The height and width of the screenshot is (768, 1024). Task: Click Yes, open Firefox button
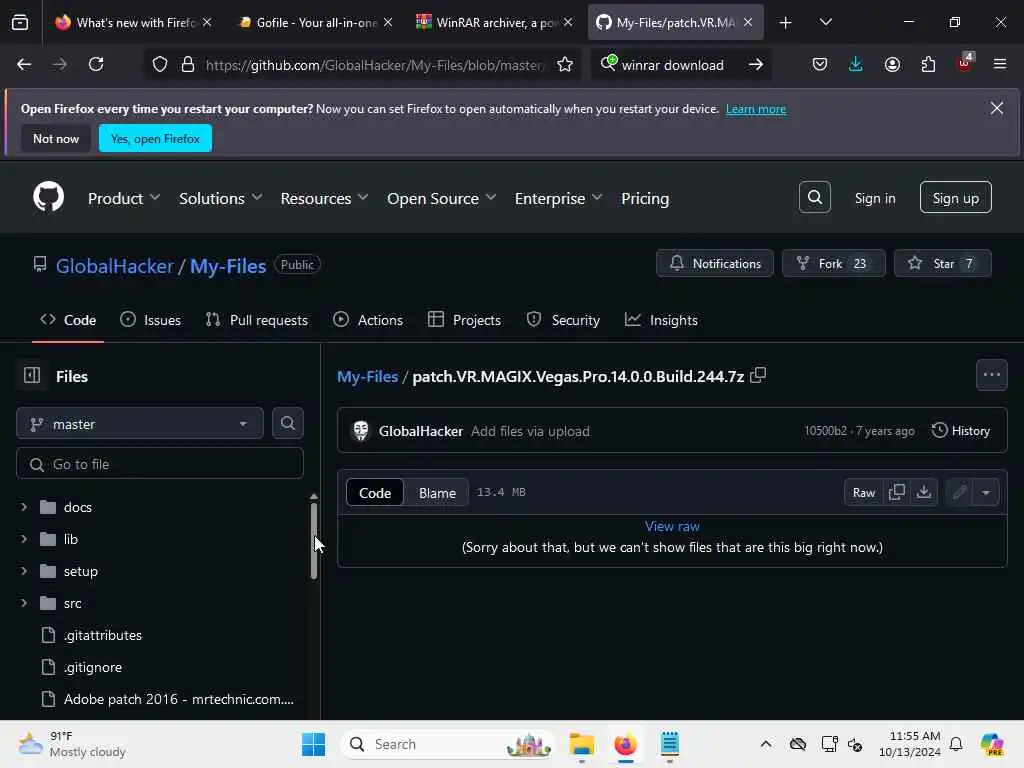coord(155,138)
